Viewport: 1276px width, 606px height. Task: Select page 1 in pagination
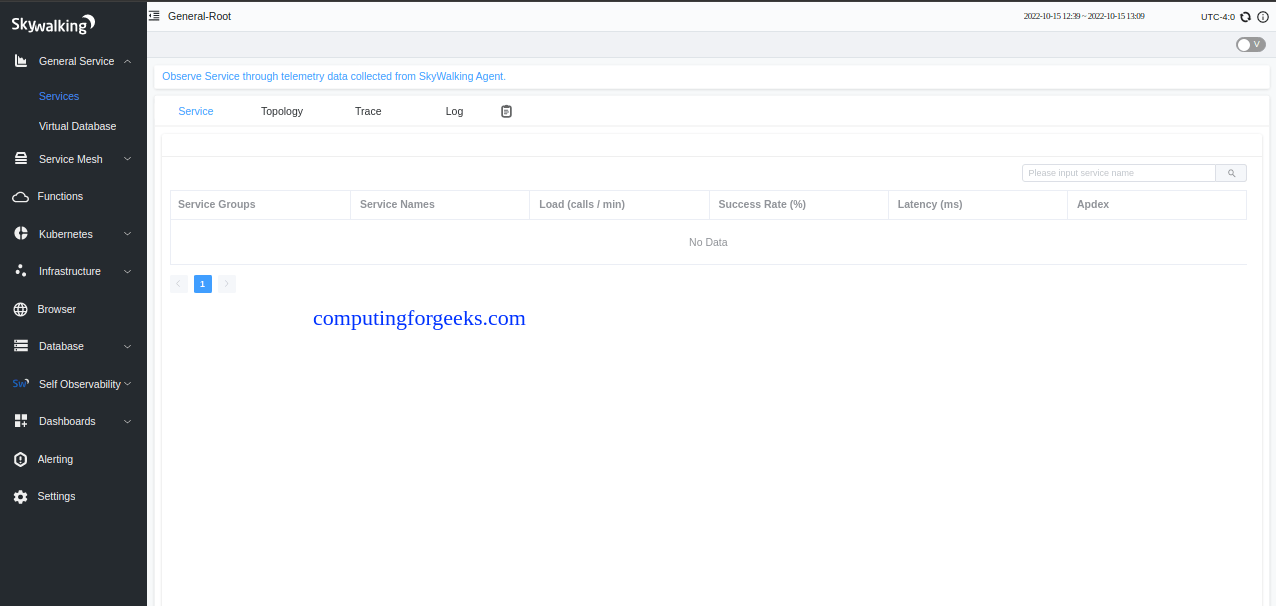coord(203,284)
